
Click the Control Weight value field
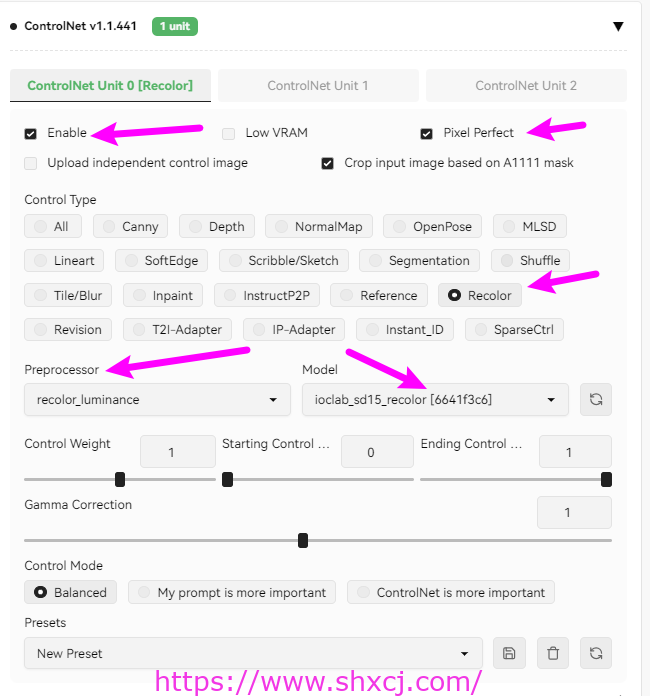pyautogui.click(x=178, y=452)
